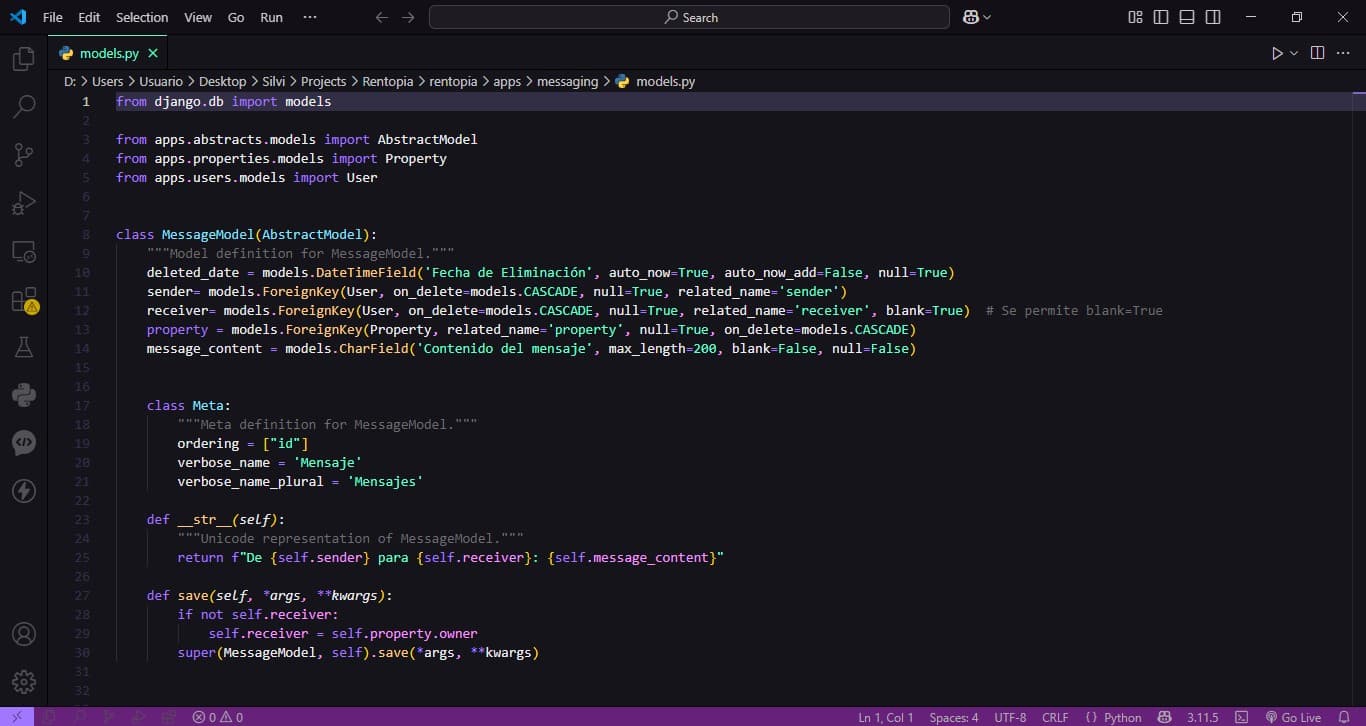The image size is (1366, 726).
Task: Open notifications bell icon
Action: (x=1343, y=717)
